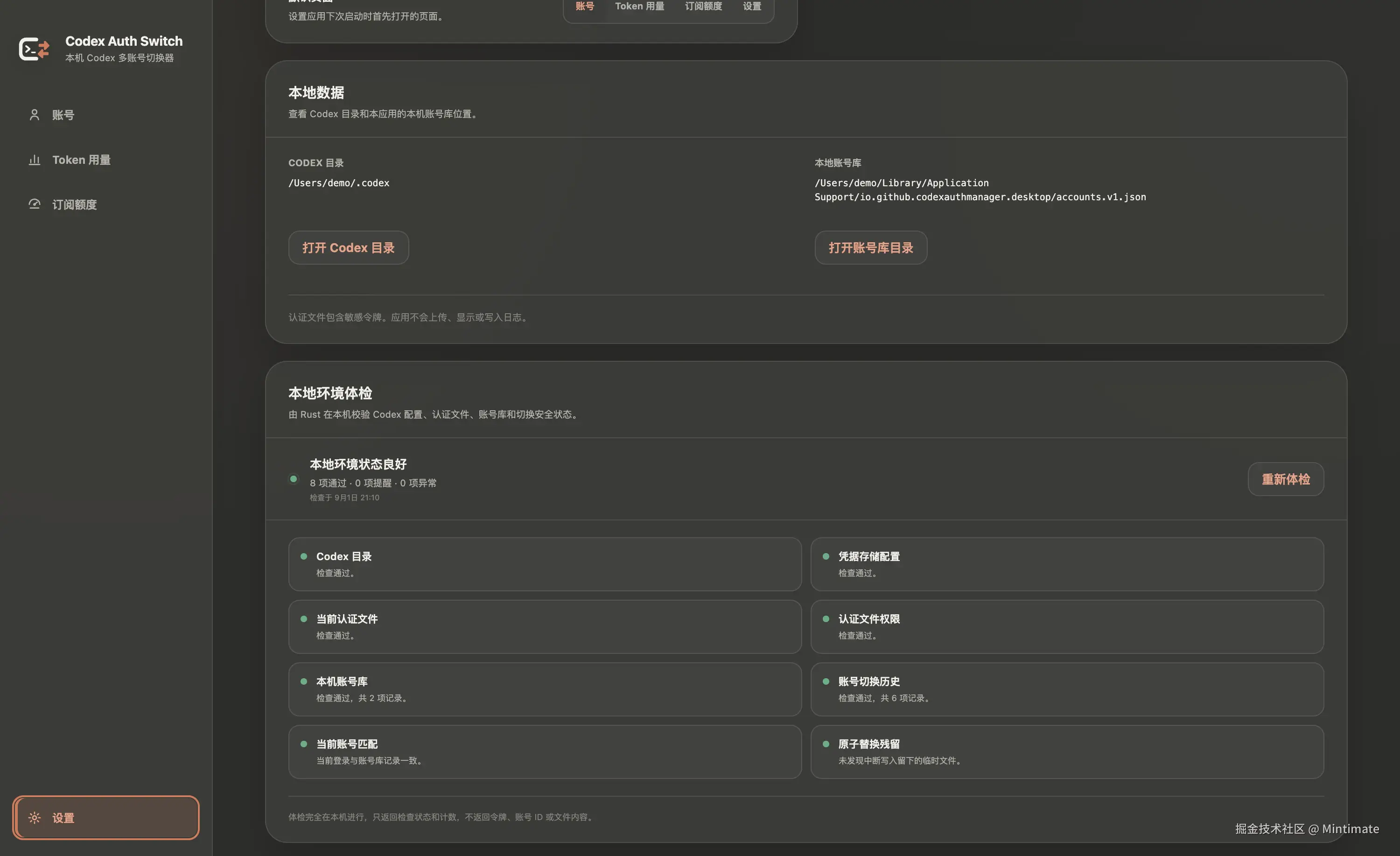Click the 本地环境状态良好 status heading

[x=358, y=464]
